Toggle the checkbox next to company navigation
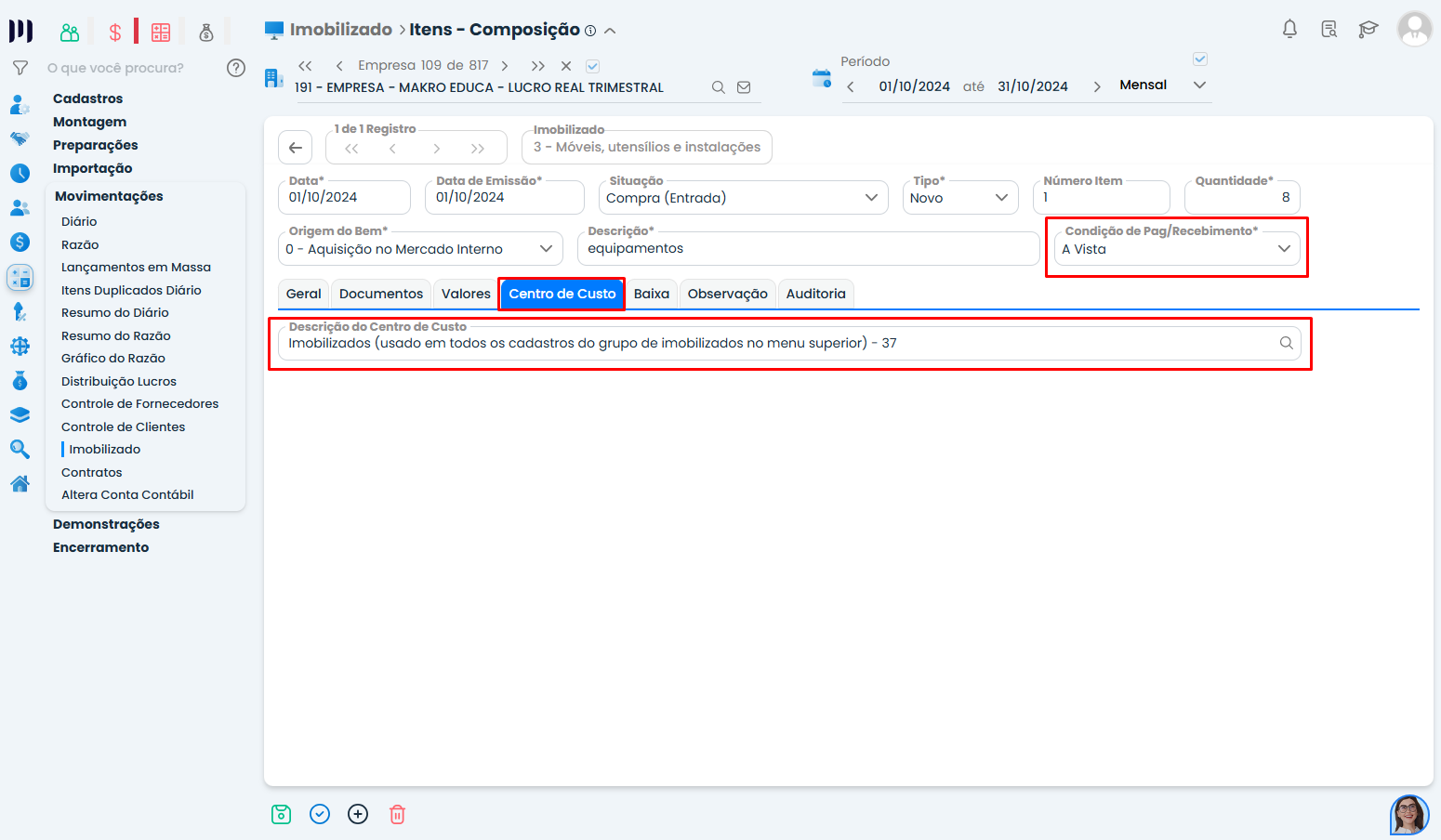1441x840 pixels. tap(593, 66)
